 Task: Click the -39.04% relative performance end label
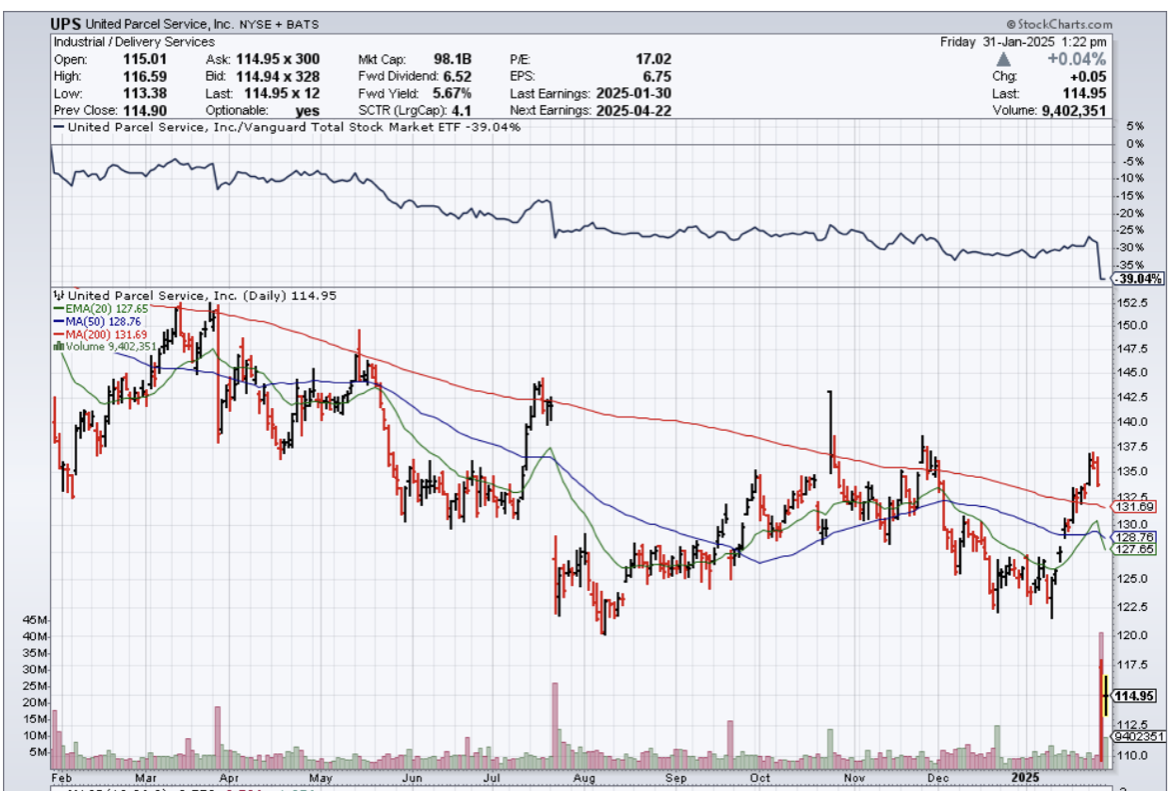click(1138, 279)
